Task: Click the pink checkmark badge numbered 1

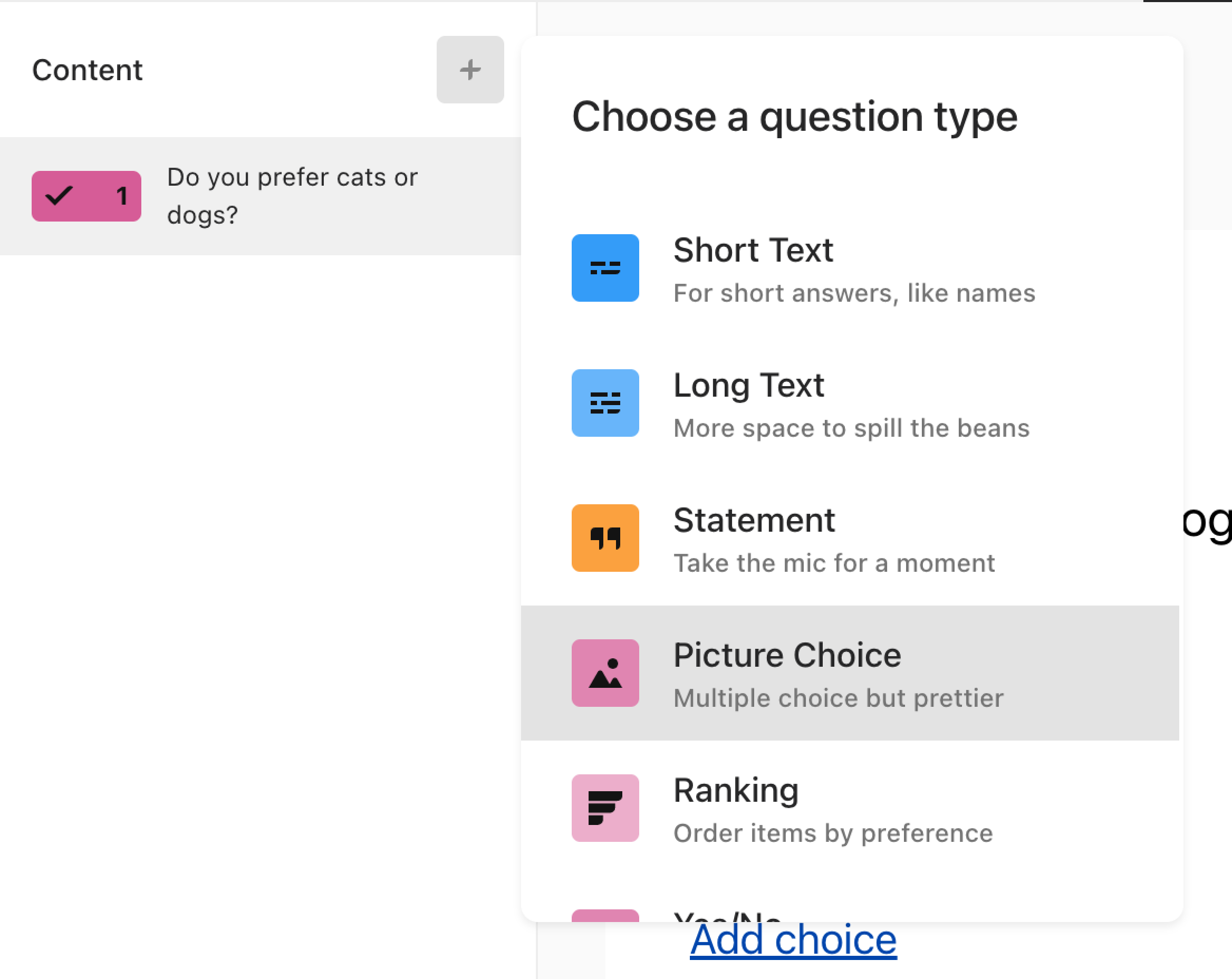Action: [x=86, y=196]
